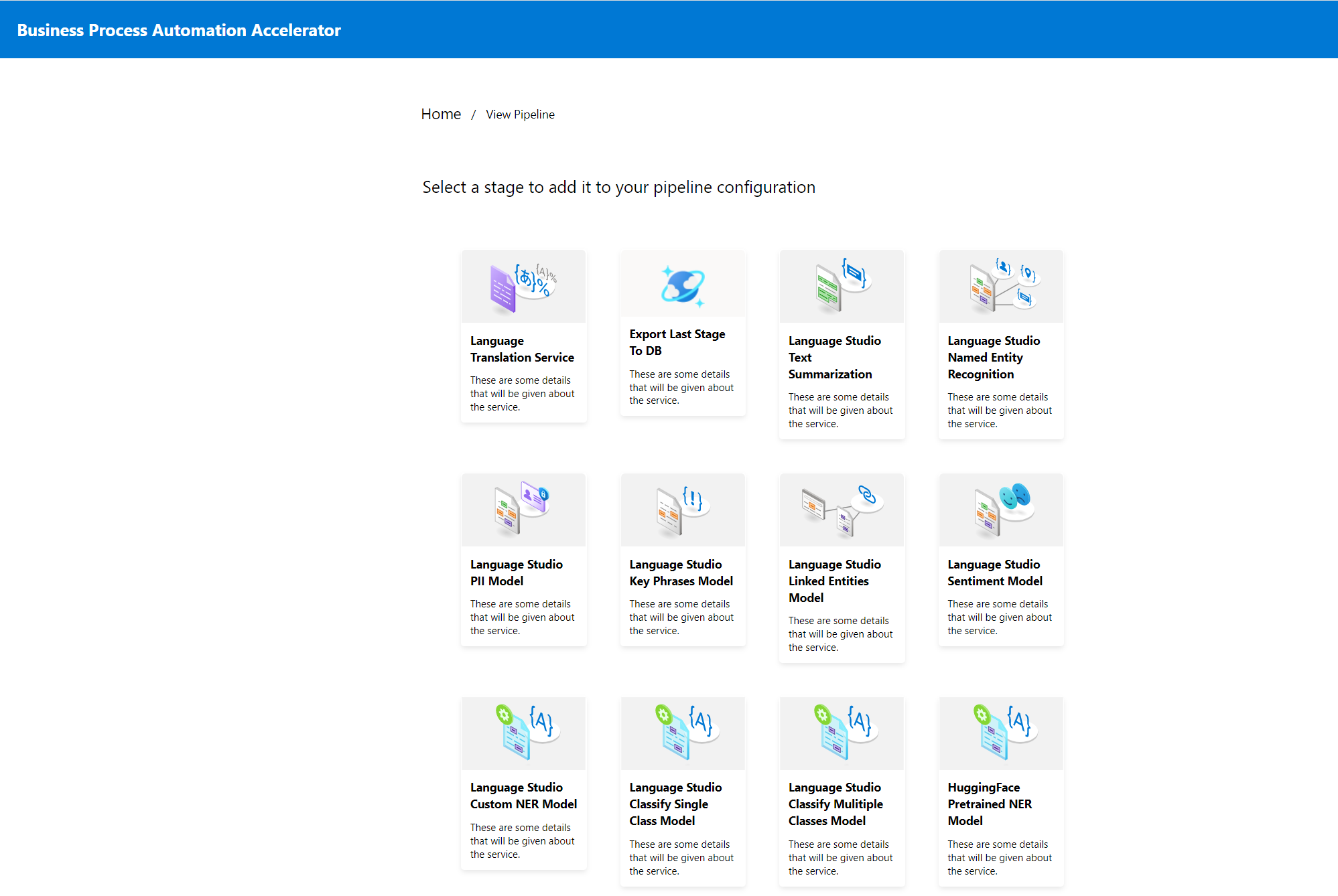Click the Export Last Stage To DB title
Image resolution: width=1338 pixels, height=896 pixels.
point(677,342)
